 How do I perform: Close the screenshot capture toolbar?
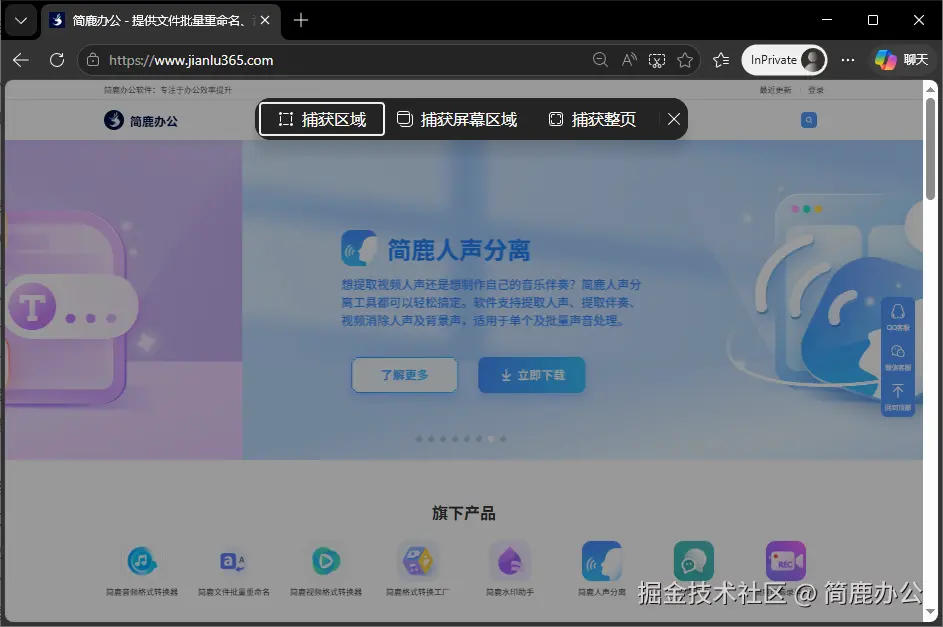point(673,119)
